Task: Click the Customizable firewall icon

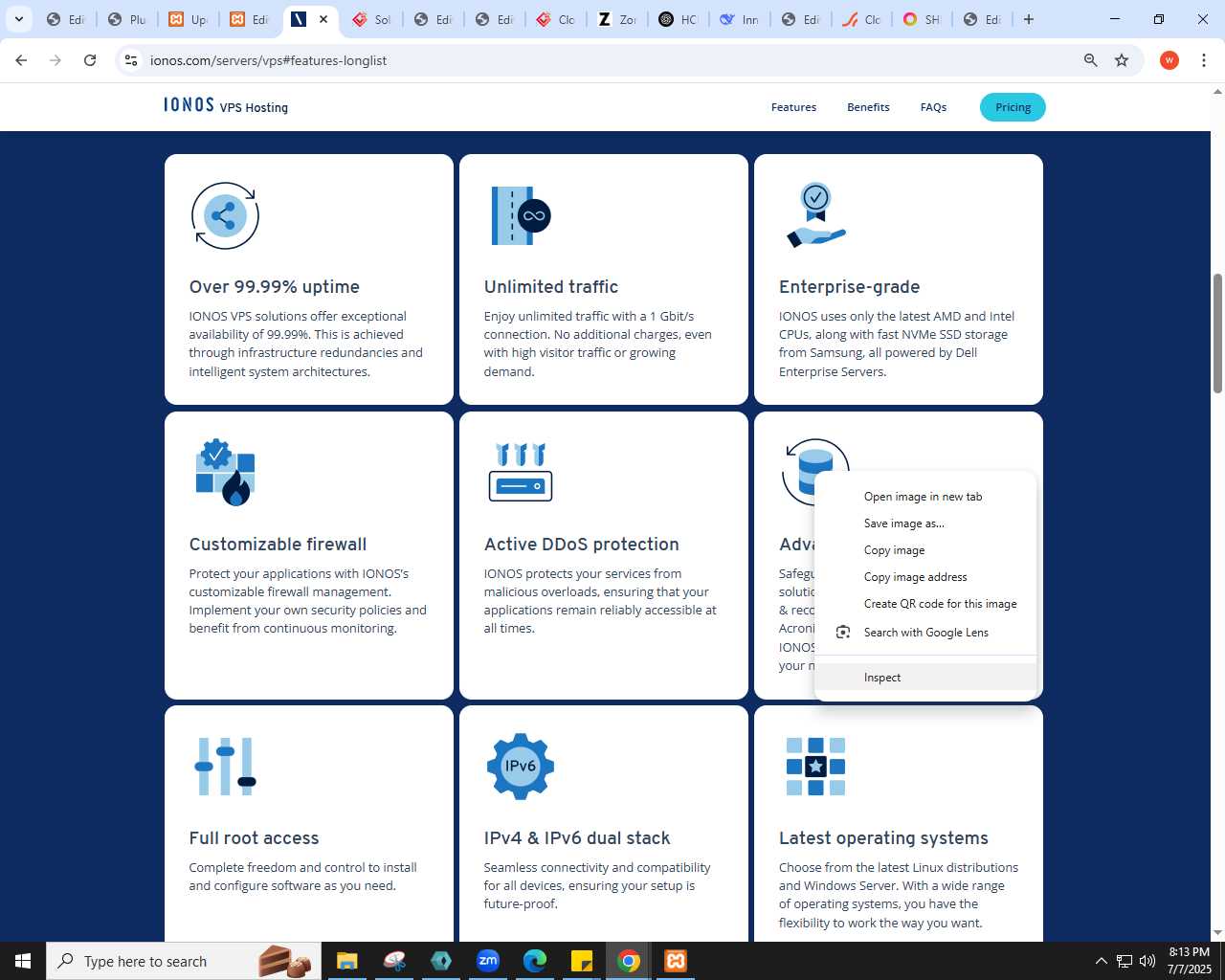Action: (225, 473)
